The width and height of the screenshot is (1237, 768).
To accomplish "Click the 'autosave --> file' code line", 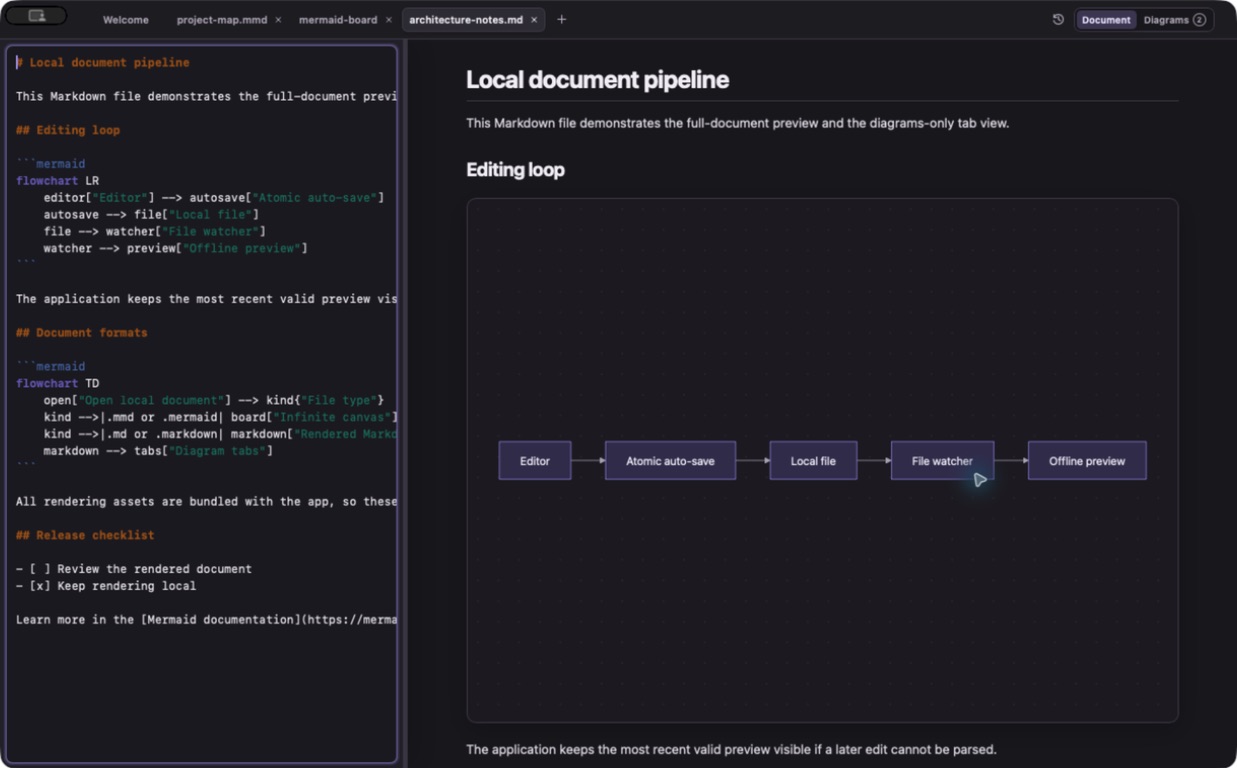I will pos(151,215).
